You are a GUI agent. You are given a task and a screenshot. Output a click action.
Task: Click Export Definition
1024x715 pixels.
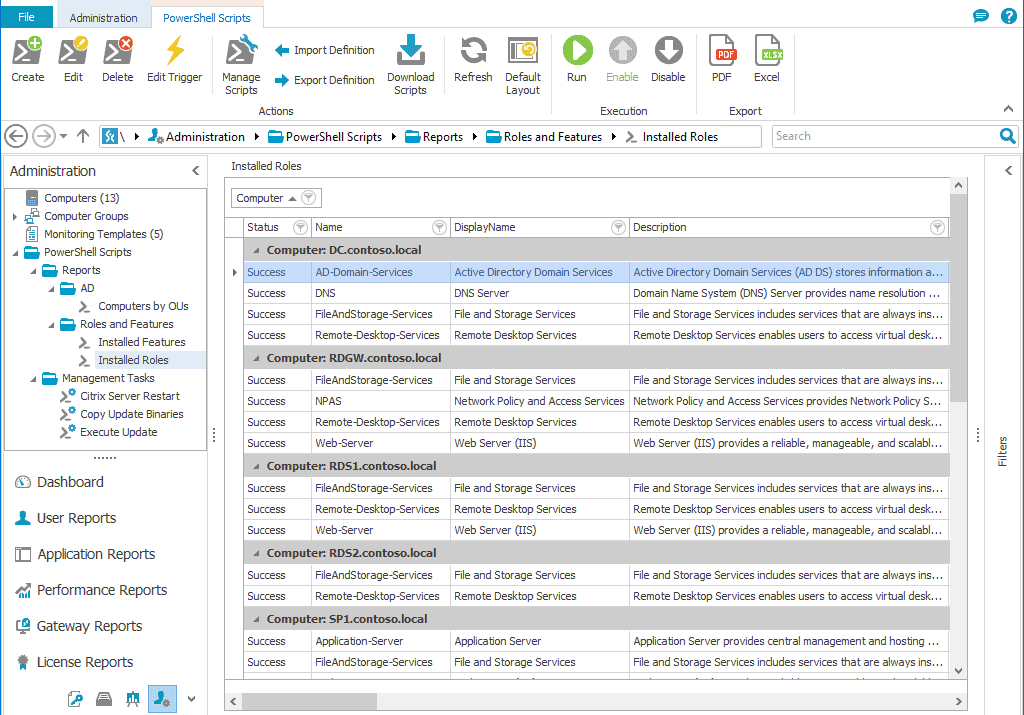[325, 80]
